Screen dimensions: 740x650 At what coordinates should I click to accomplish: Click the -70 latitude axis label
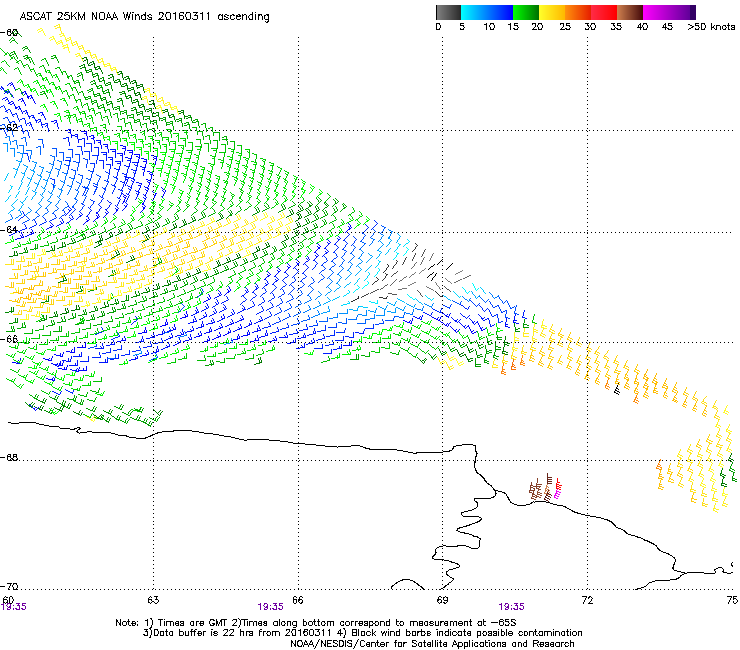pos(9,586)
